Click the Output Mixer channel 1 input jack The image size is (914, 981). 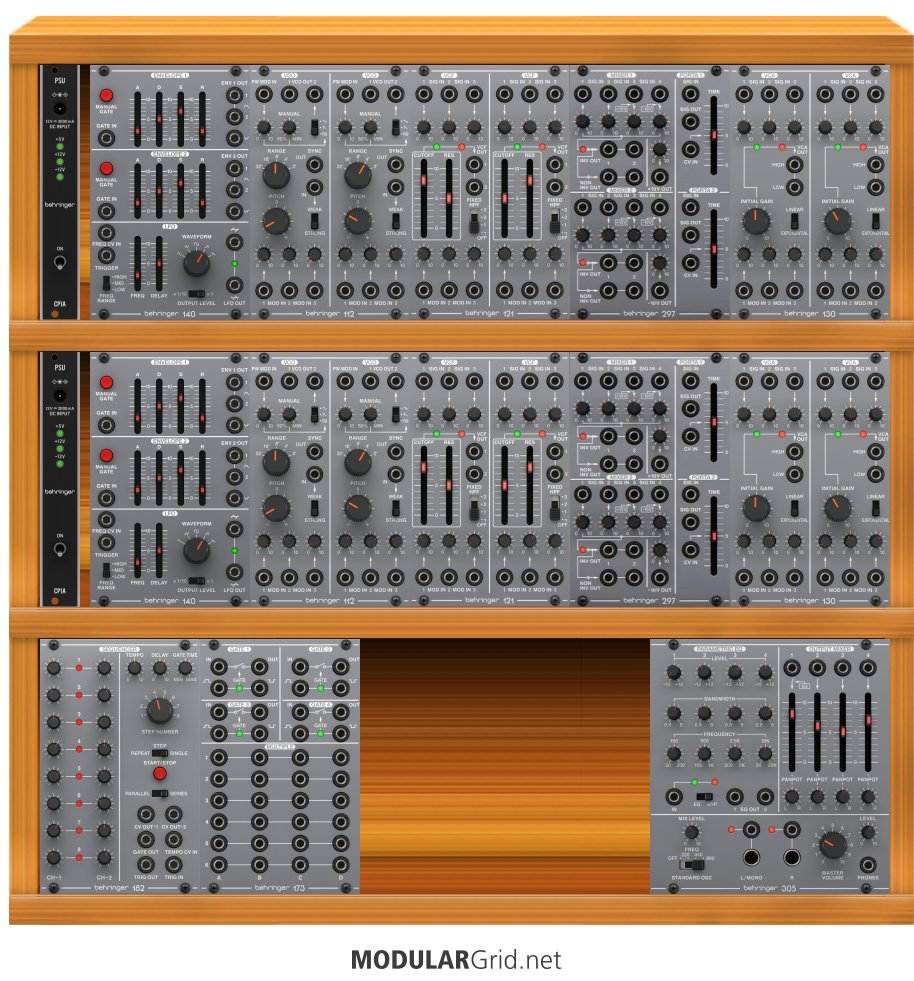791,668
